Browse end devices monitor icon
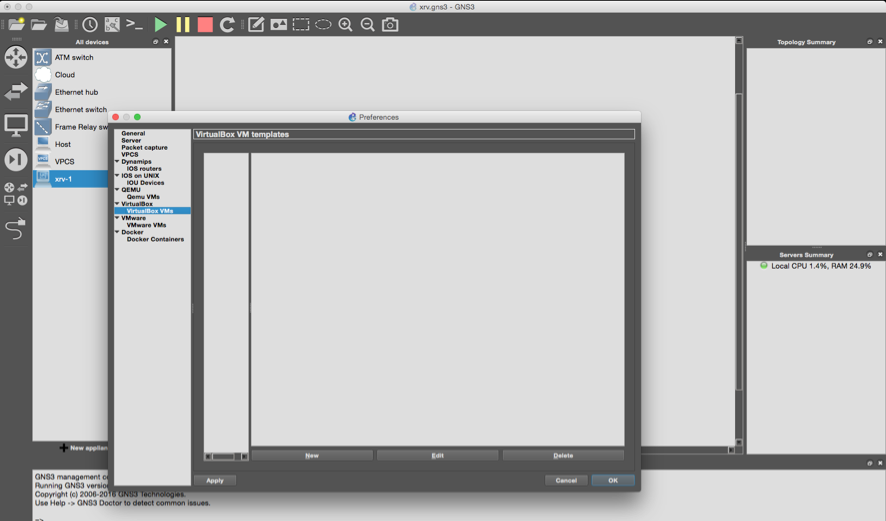Viewport: 886px width, 521px height. 16,125
